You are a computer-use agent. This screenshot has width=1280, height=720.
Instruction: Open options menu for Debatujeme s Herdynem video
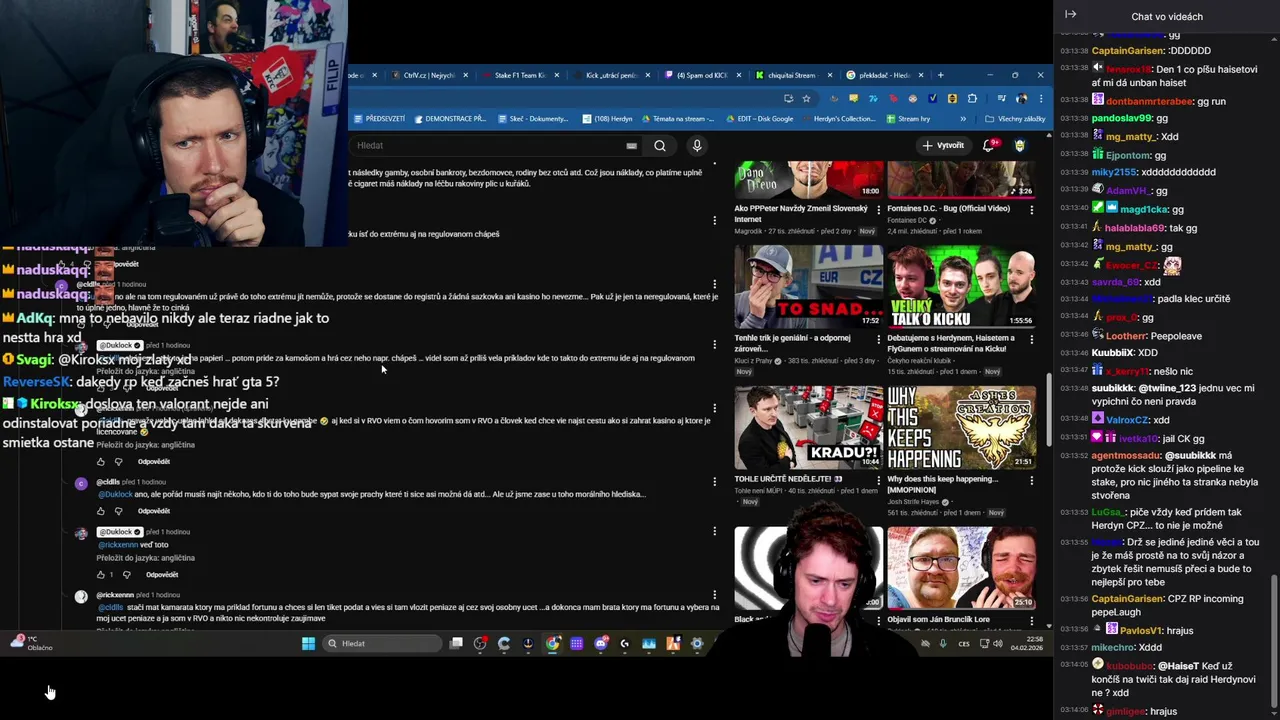coord(1032,340)
